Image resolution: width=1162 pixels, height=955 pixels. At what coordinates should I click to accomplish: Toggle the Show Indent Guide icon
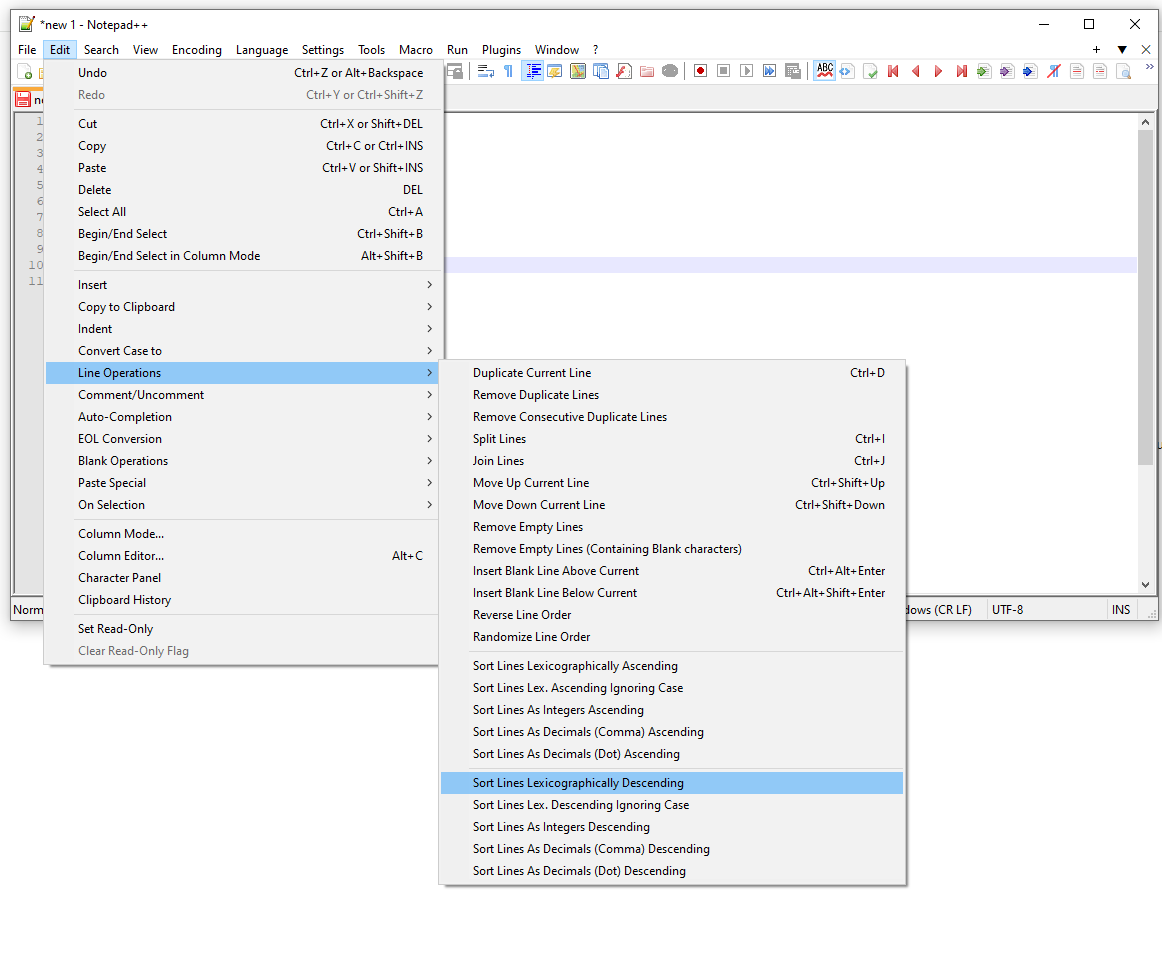click(532, 71)
